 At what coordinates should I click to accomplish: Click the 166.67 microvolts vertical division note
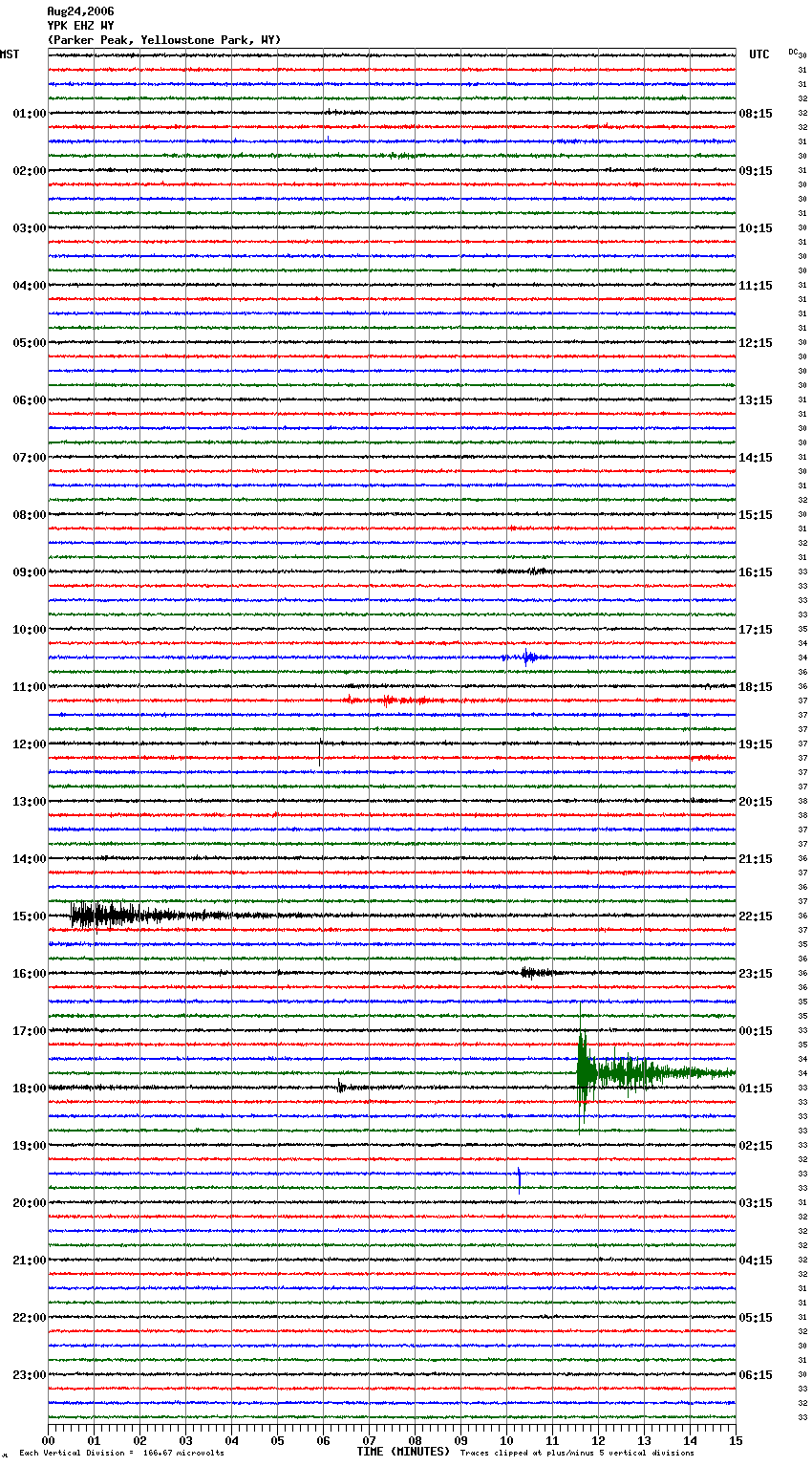(121, 1454)
